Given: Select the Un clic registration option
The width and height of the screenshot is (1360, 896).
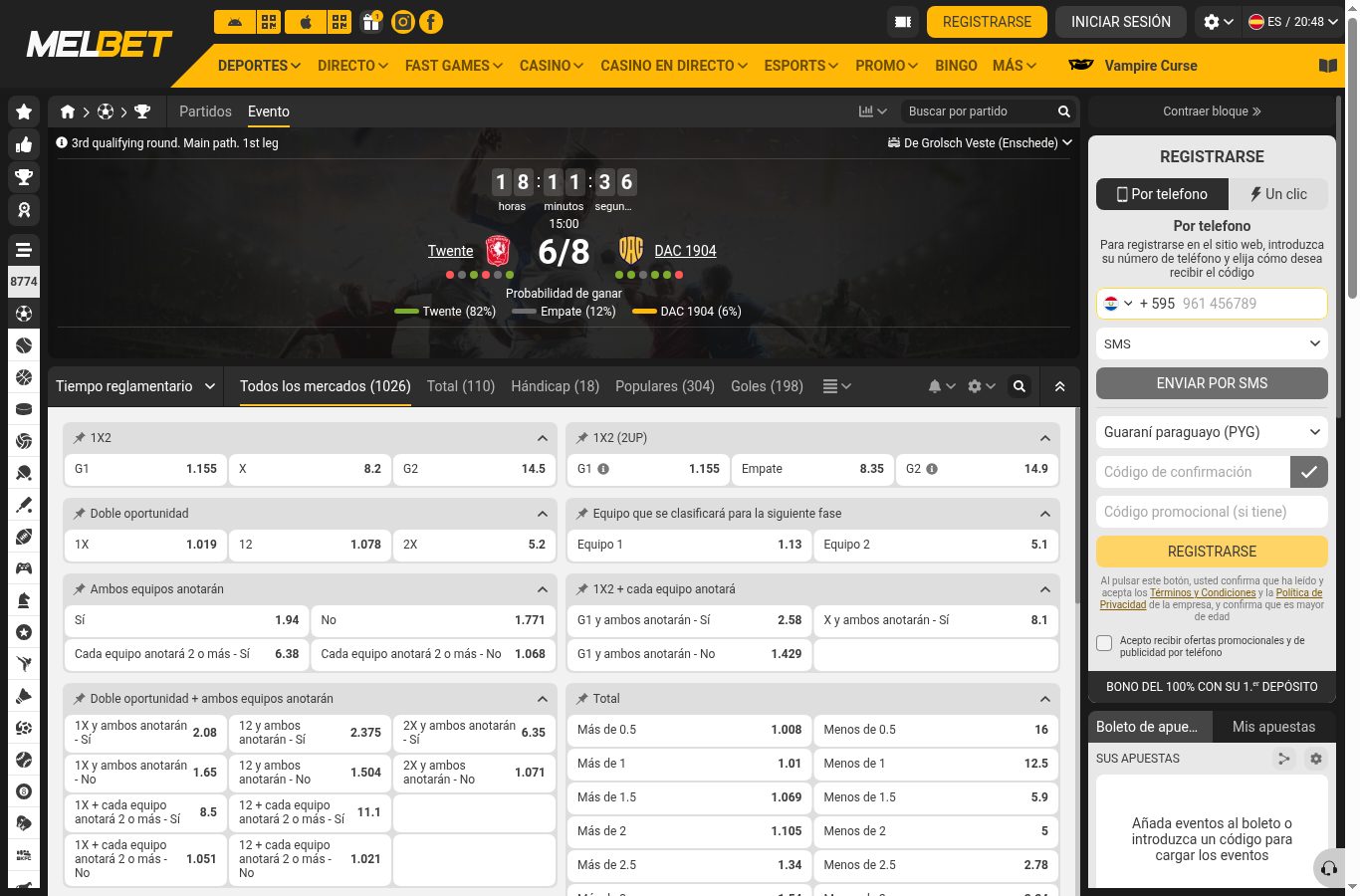Looking at the screenshot, I should click(x=1278, y=194).
